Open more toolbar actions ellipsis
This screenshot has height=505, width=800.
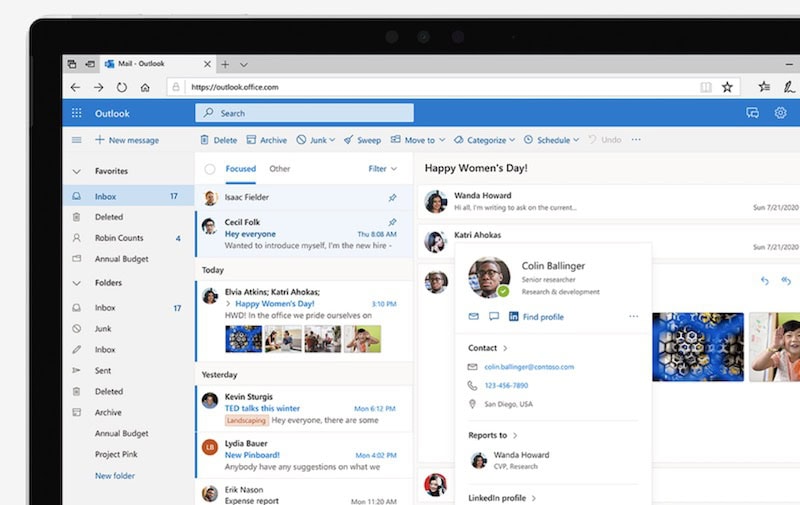[x=636, y=139]
